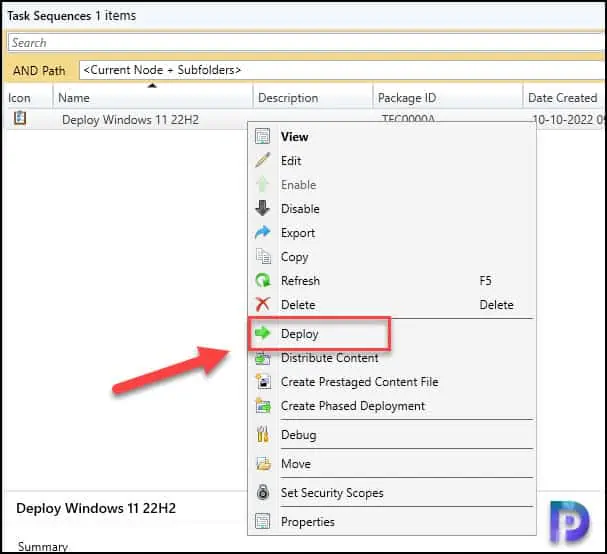This screenshot has width=607, height=554.
Task: Sort by the Description column header
Action: tap(313, 98)
